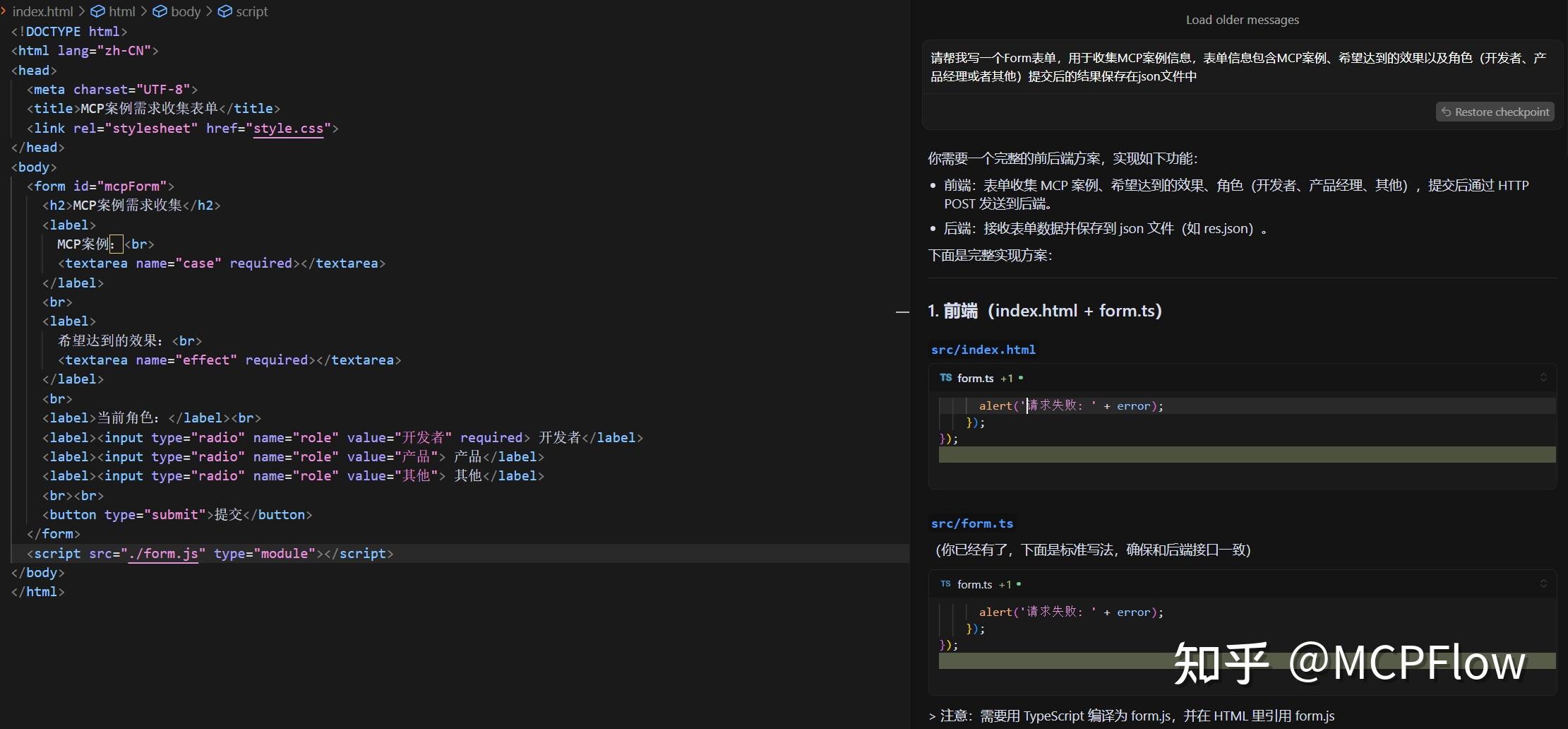
Task: Click the style.css link in the head section
Action: [289, 129]
